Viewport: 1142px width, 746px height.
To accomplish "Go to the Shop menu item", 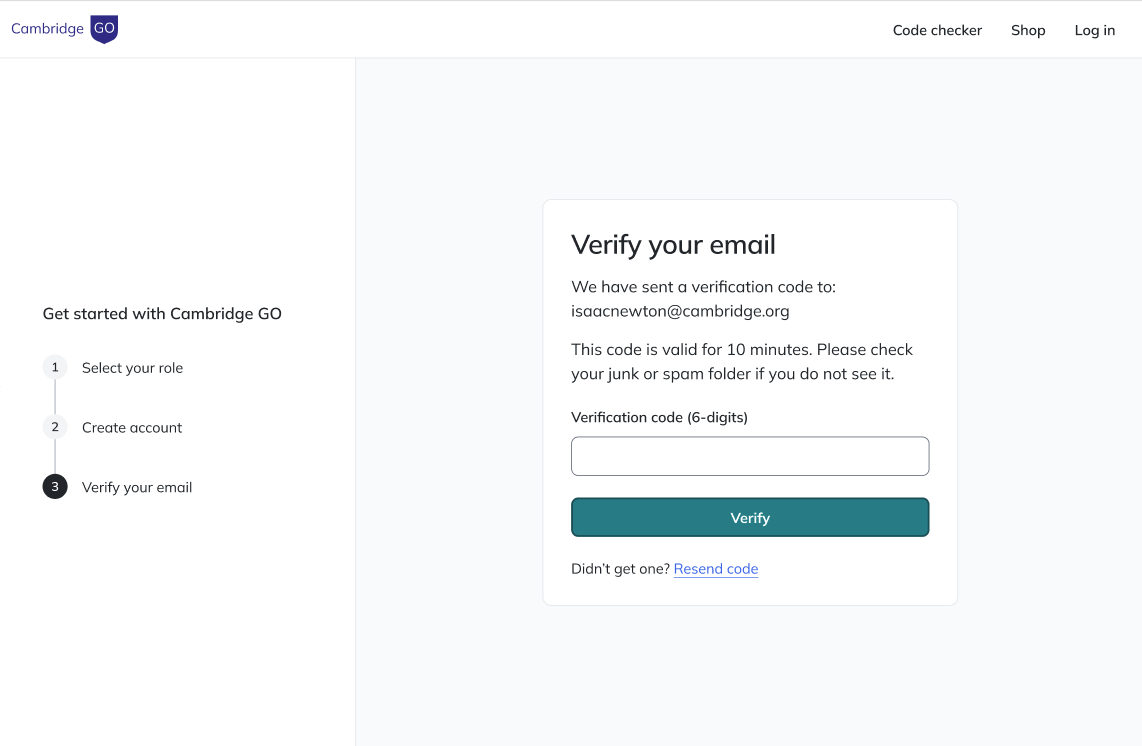I will pos(1028,31).
